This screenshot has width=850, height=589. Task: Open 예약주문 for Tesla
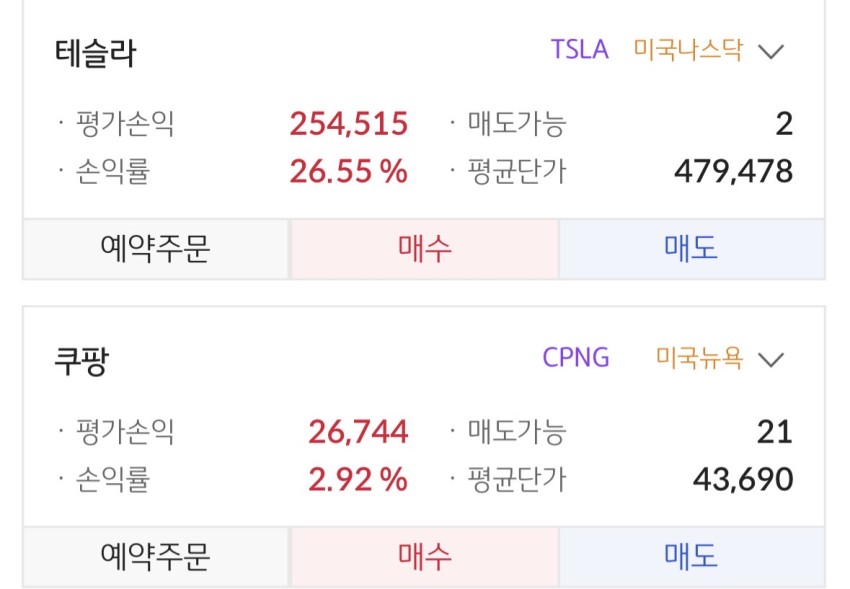coord(156,249)
